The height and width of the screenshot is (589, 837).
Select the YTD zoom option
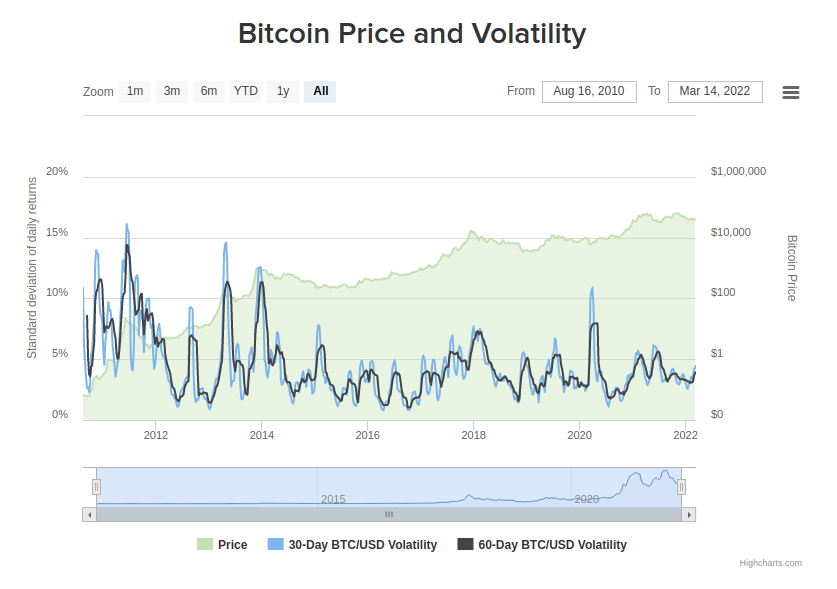pyautogui.click(x=246, y=91)
